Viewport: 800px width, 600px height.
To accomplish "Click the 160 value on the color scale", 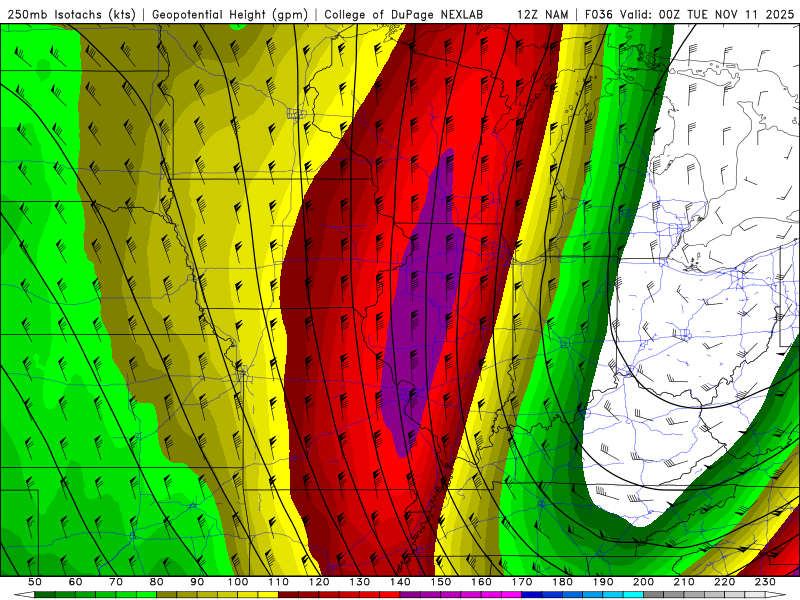I will 482,582.
